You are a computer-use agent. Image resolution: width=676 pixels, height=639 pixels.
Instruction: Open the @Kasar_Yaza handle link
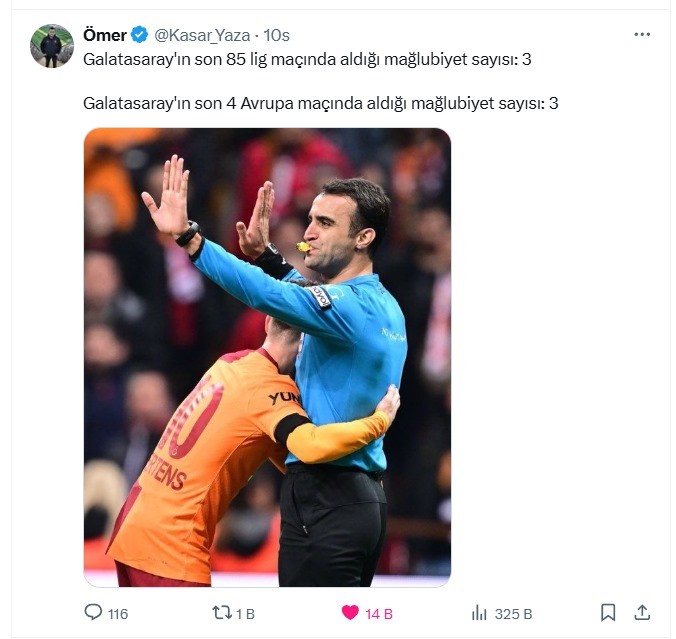click(202, 35)
